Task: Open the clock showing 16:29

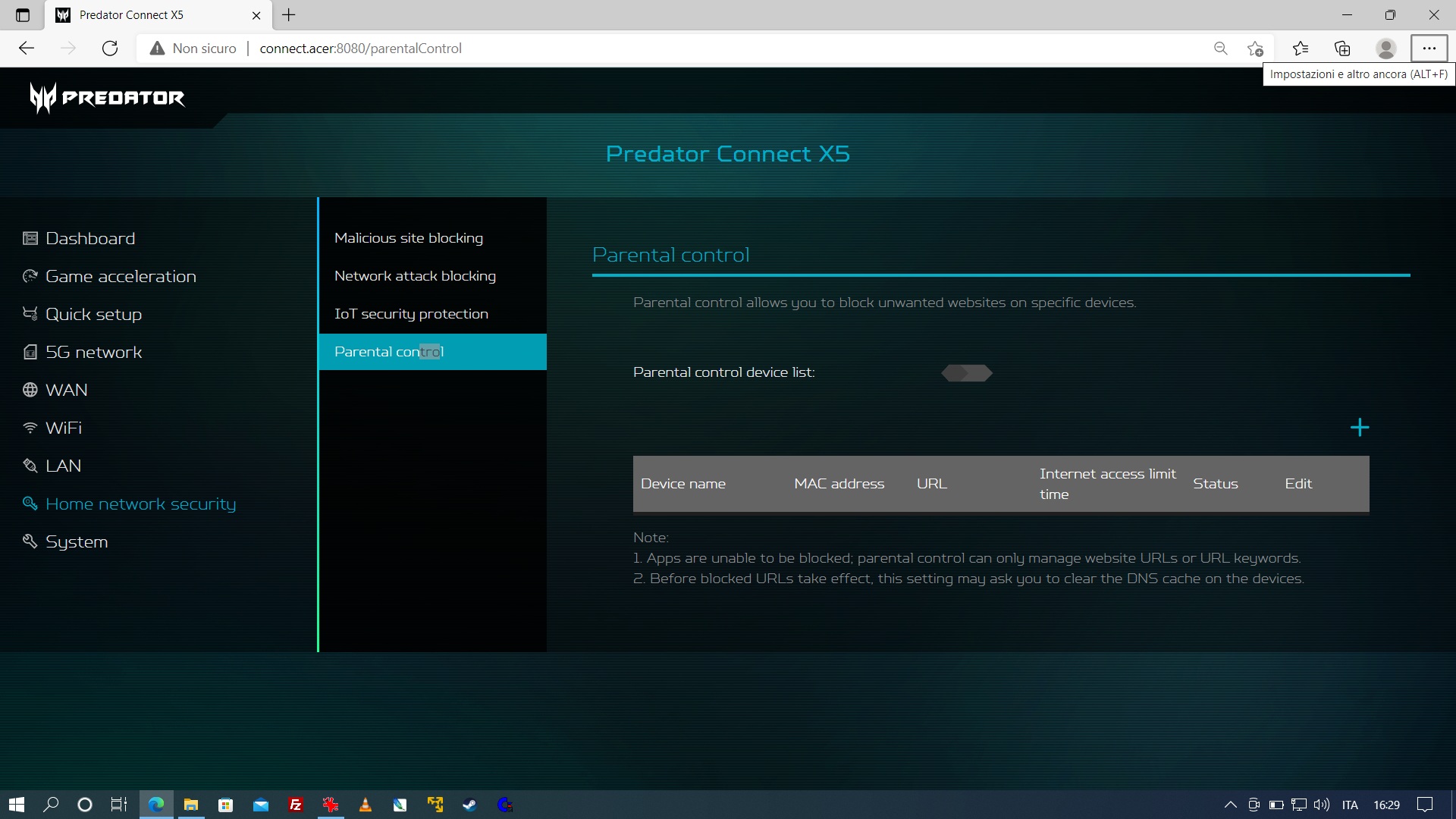Action: click(1386, 805)
